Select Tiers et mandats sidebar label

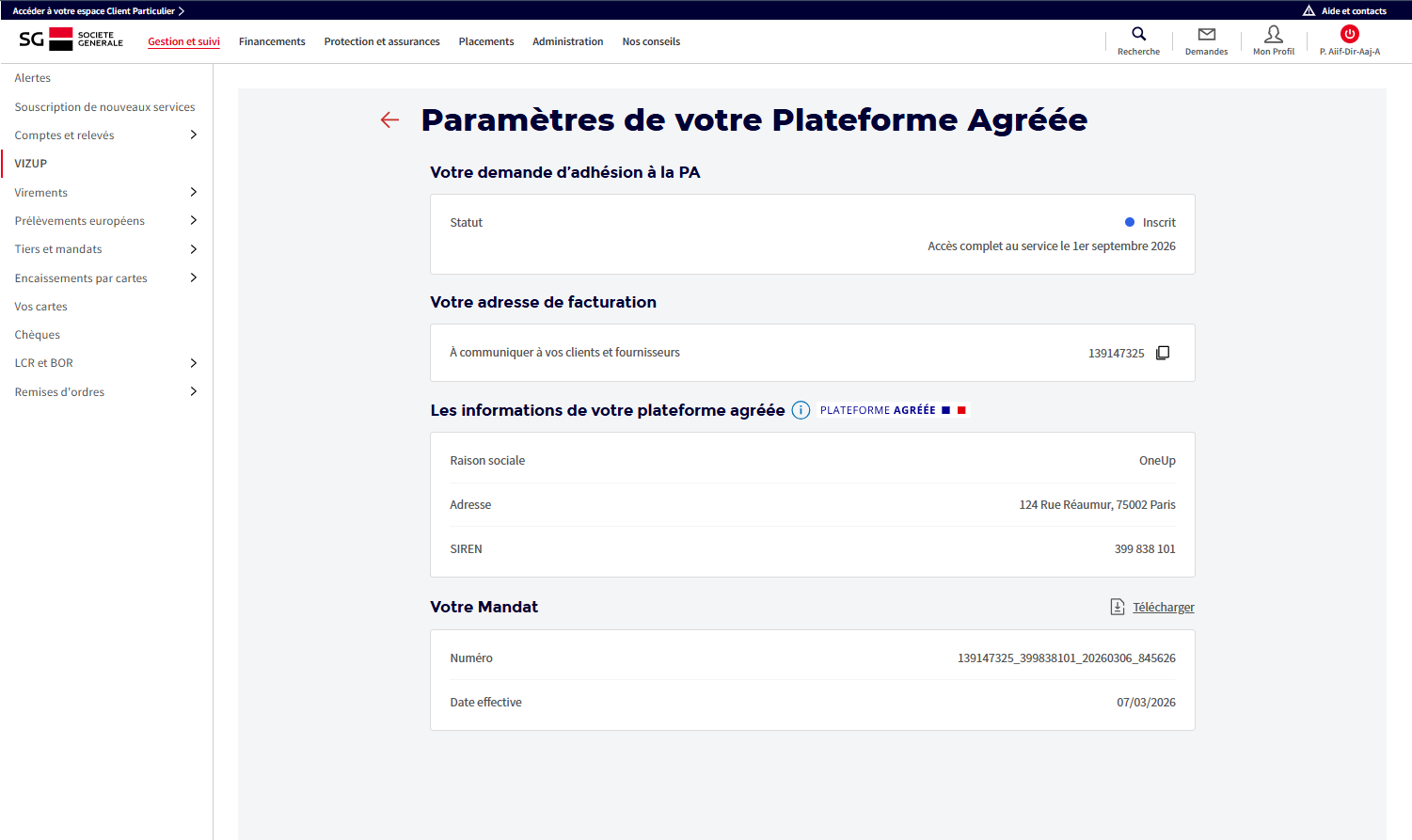click(58, 249)
